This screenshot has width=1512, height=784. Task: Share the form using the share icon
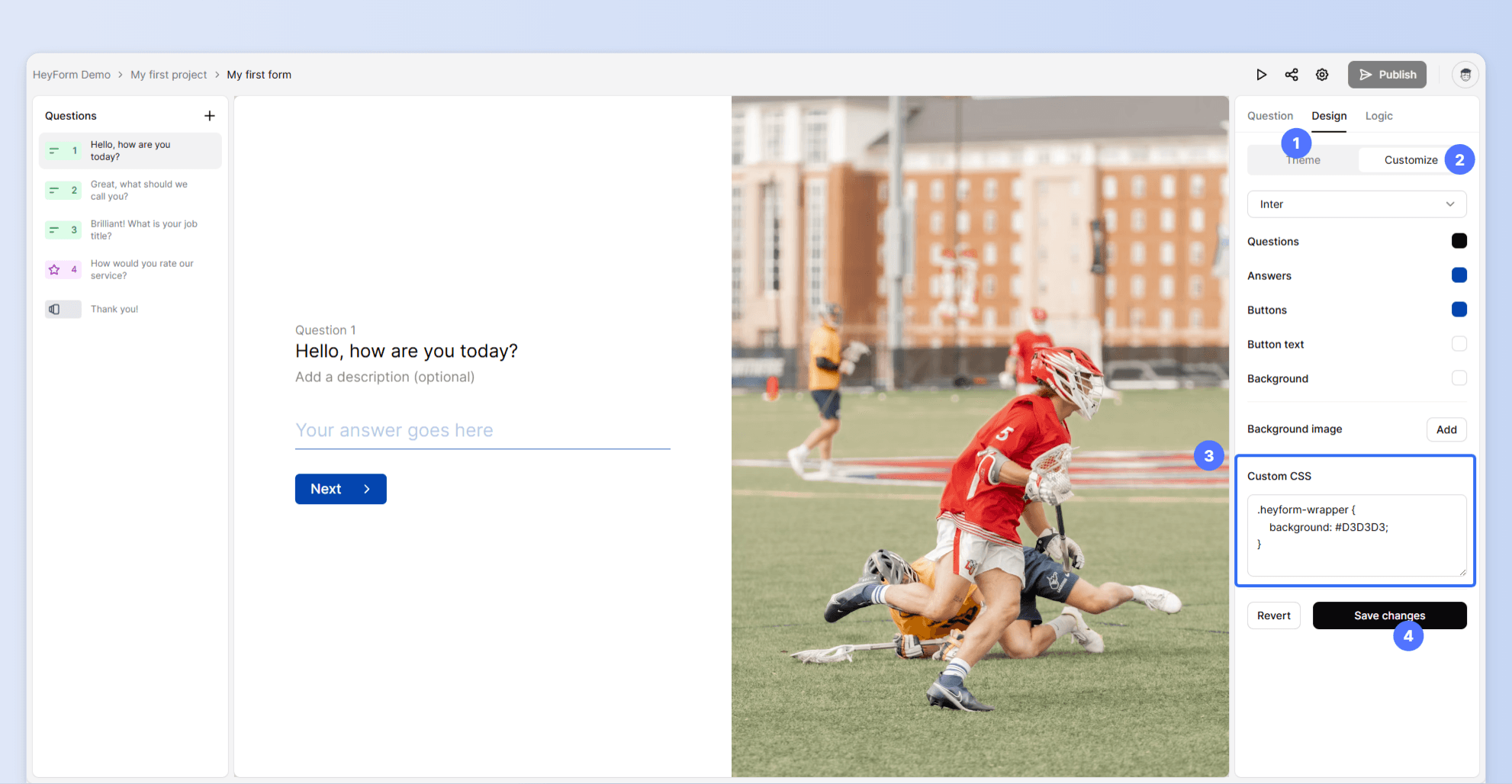tap(1292, 74)
